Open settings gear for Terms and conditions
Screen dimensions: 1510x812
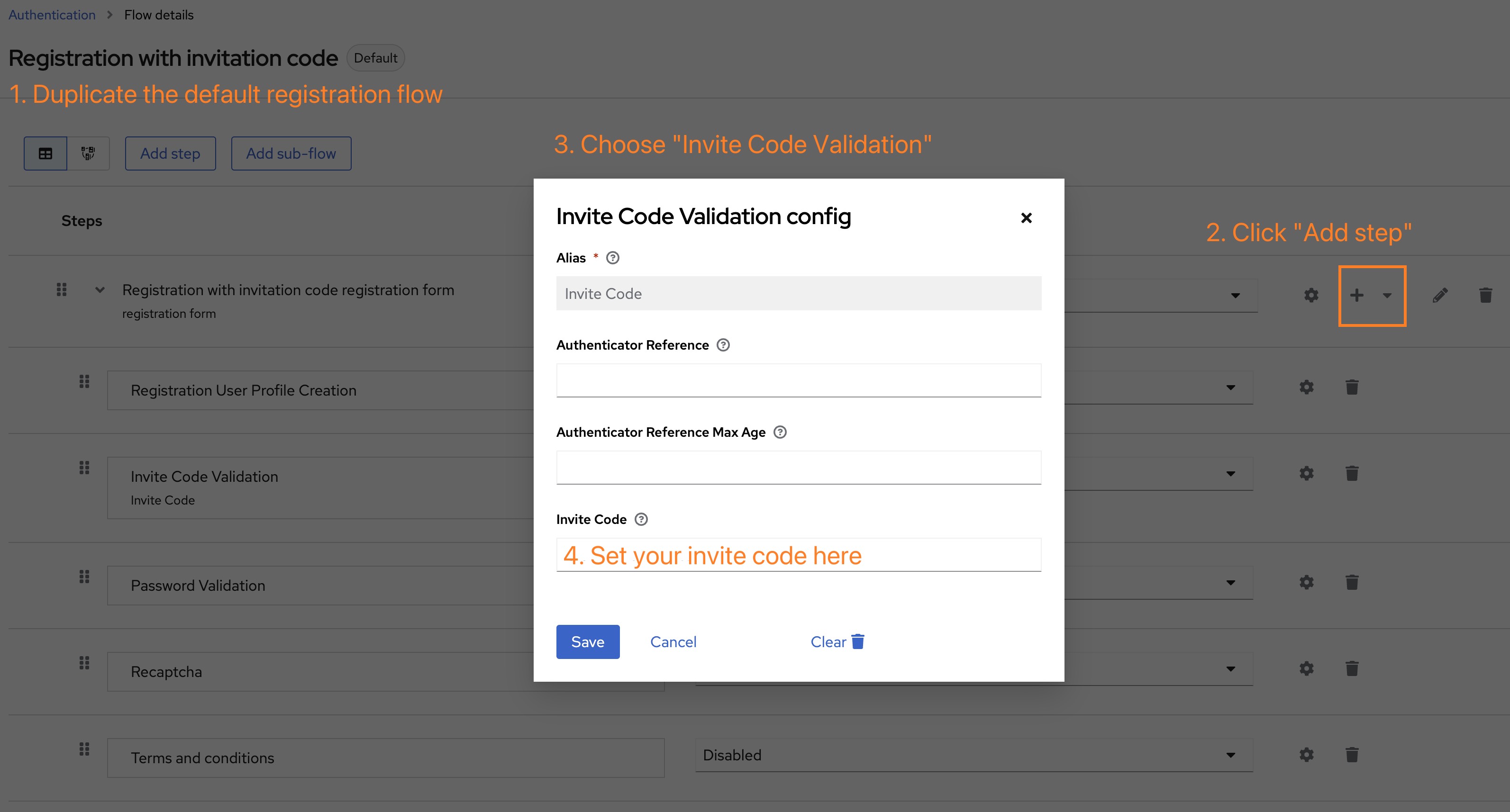click(1306, 755)
